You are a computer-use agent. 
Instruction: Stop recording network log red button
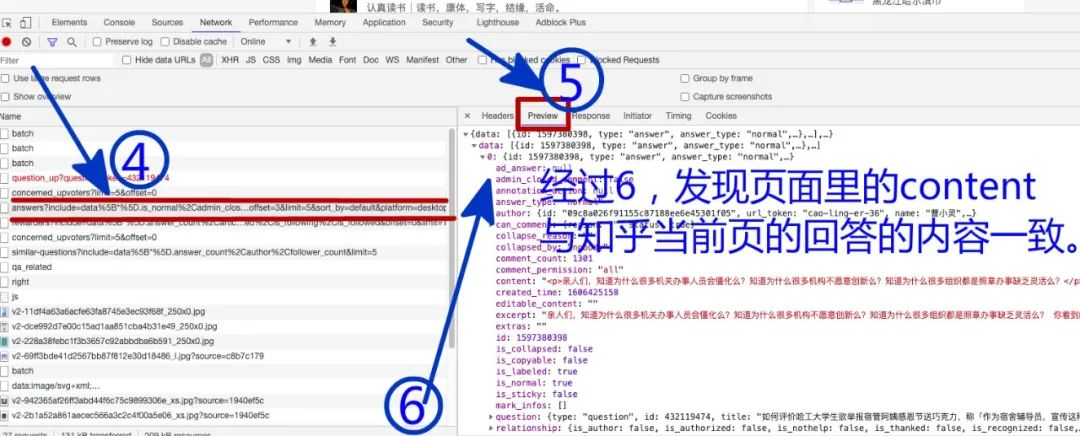coord(7,42)
